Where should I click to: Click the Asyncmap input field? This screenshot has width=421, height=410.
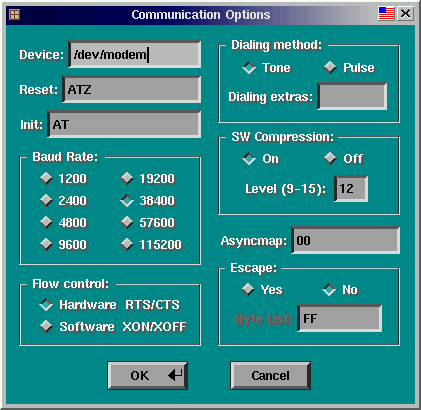345,240
